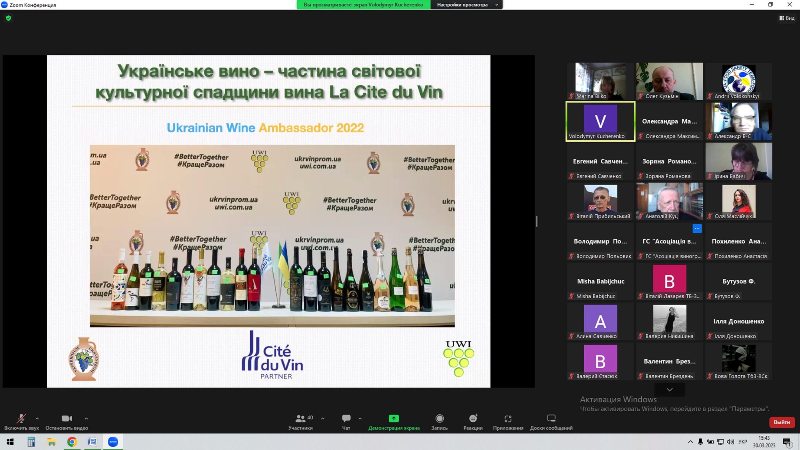The width and height of the screenshot is (800, 450).
Task: Select Похиленко Анастасія participant tile
Action: tap(738, 241)
